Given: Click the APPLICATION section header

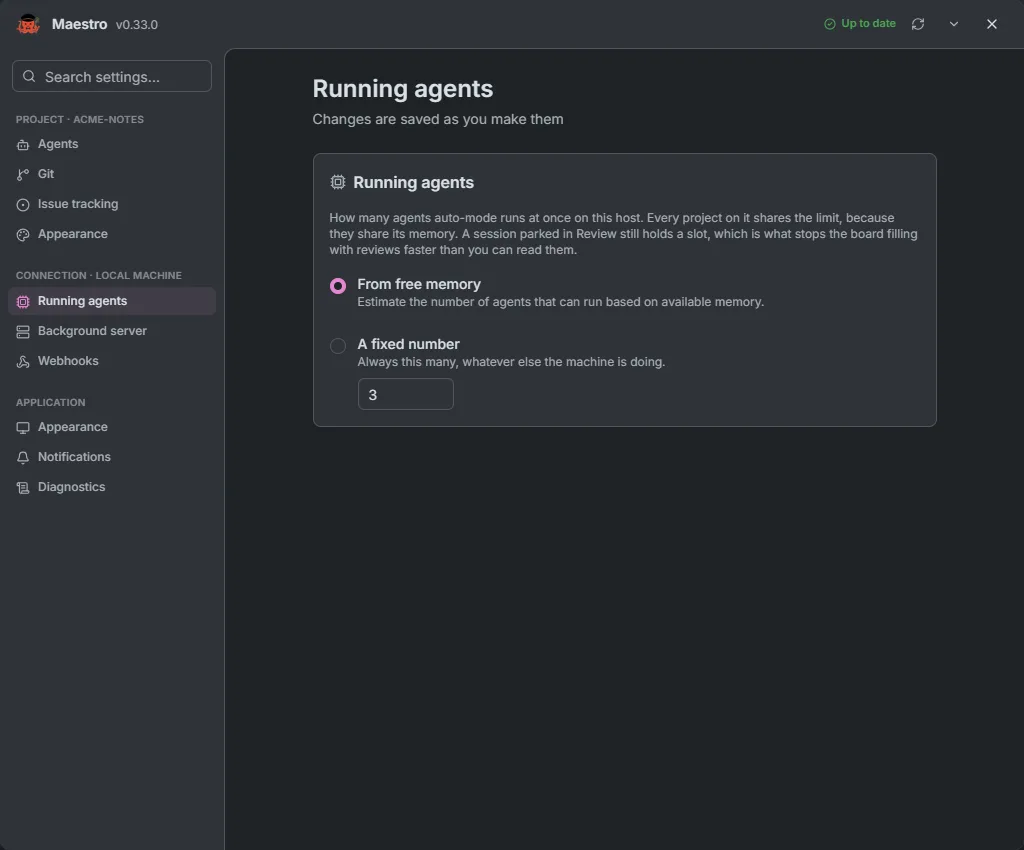Looking at the screenshot, I should pyautogui.click(x=50, y=403).
